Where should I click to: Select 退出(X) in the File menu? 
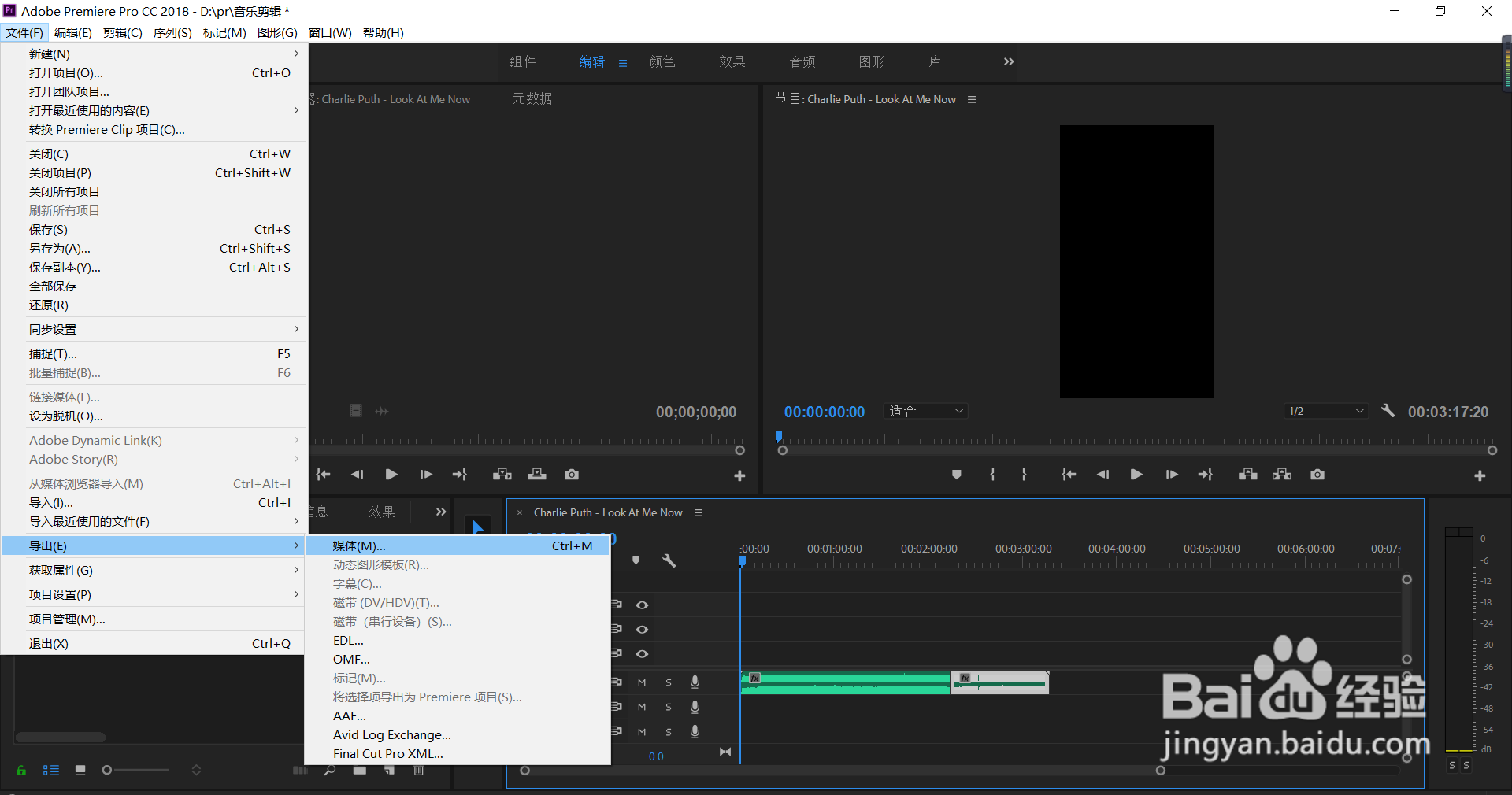154,643
